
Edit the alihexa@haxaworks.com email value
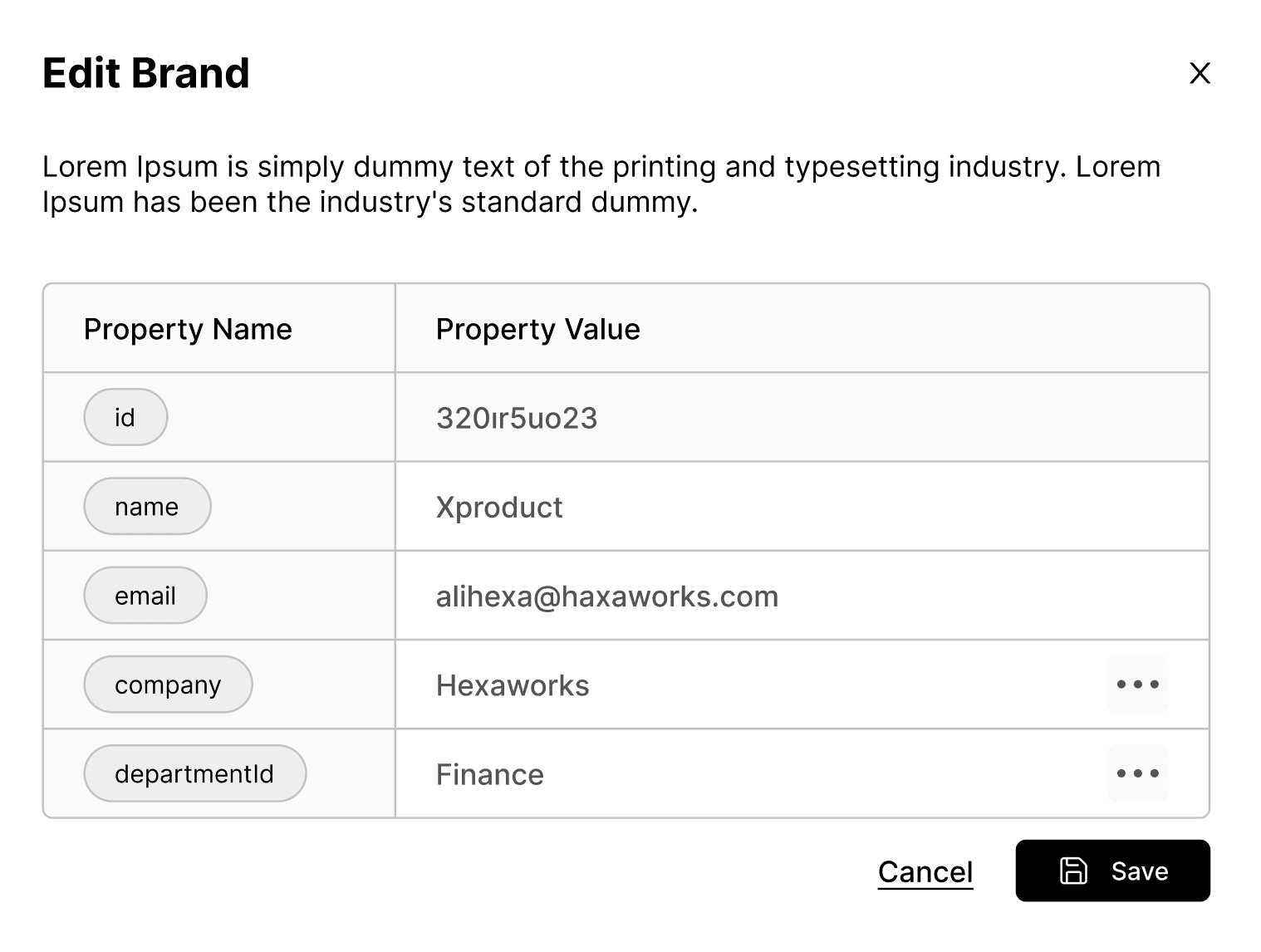coord(606,596)
